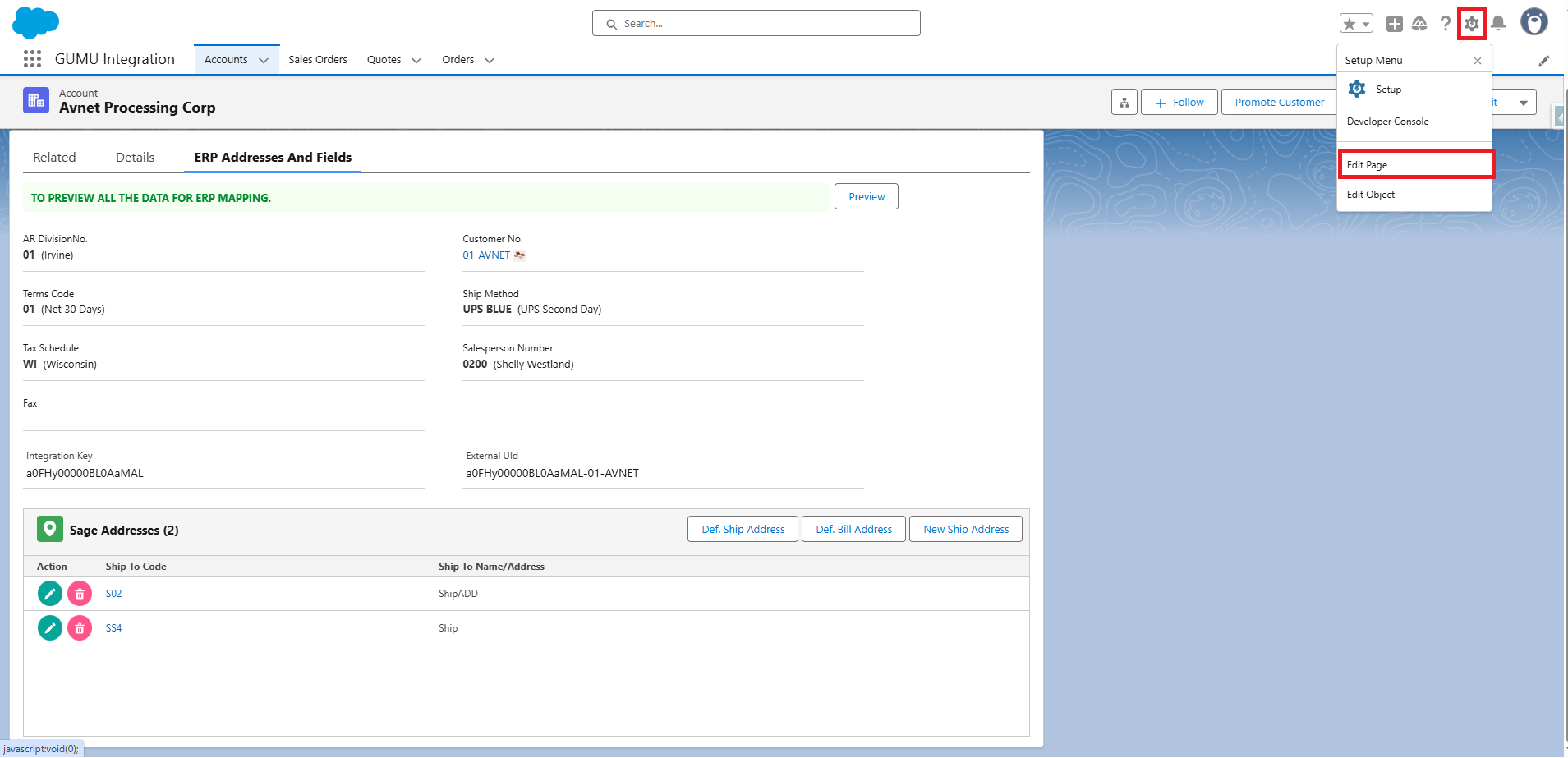Click the Tax Schedule value WI
1568x758 pixels.
(30, 364)
